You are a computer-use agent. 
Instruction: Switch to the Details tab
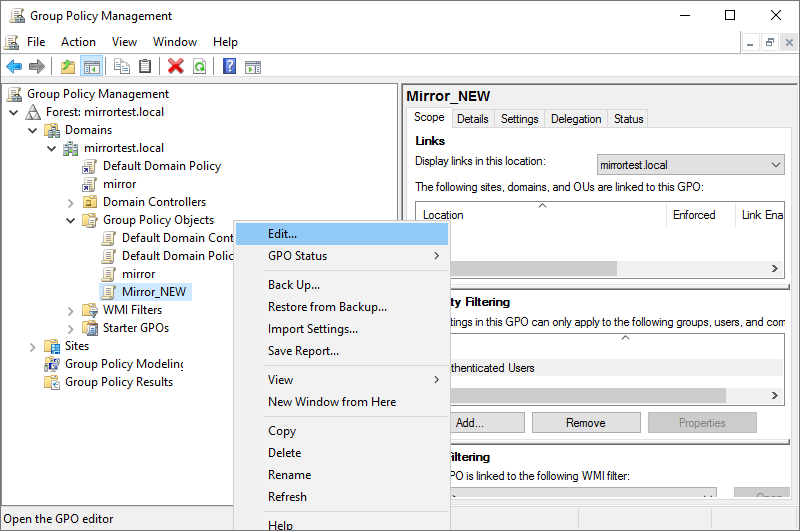click(472, 119)
